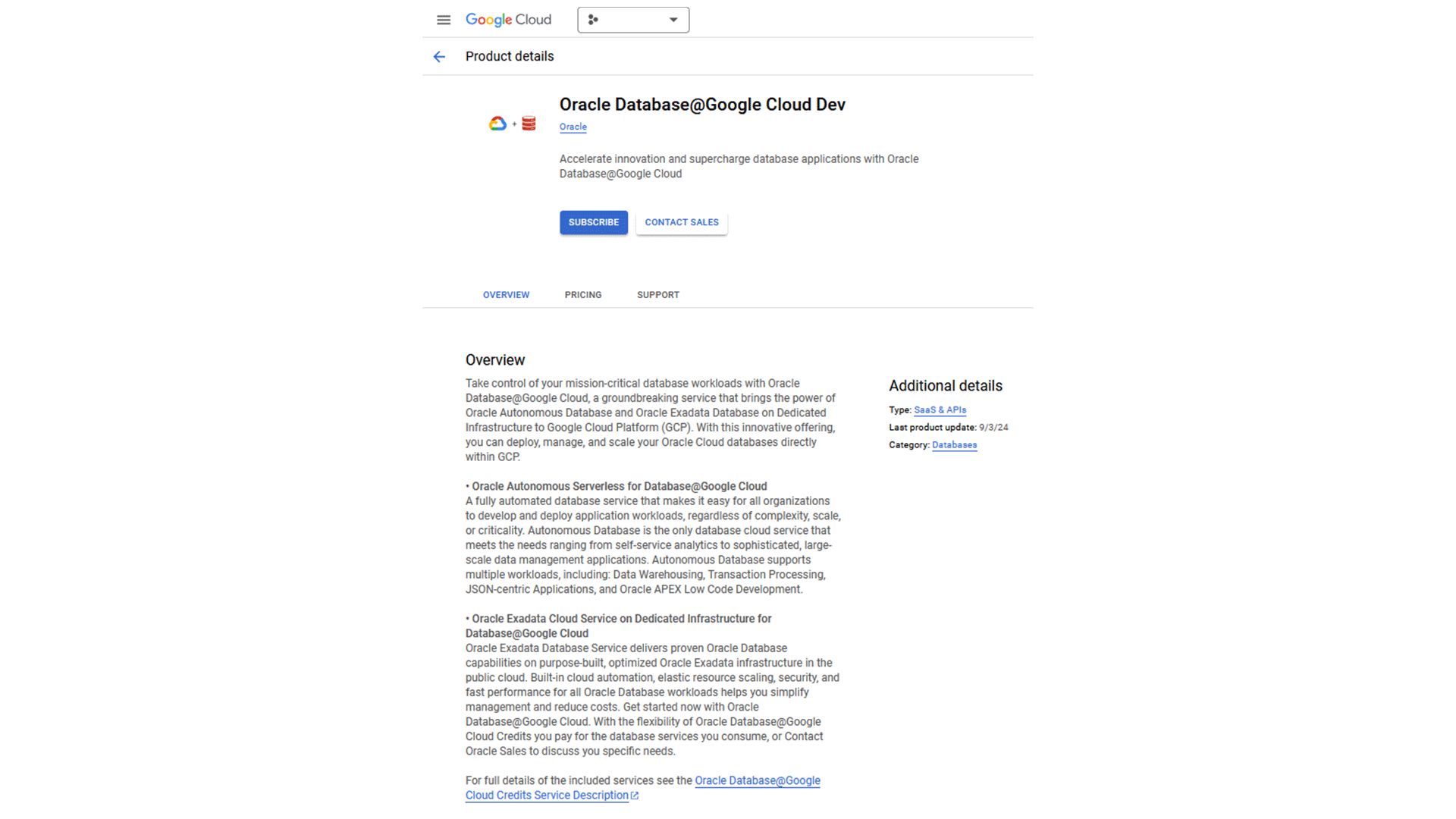
Task: Click the Oracle database stack icon
Action: [x=528, y=122]
